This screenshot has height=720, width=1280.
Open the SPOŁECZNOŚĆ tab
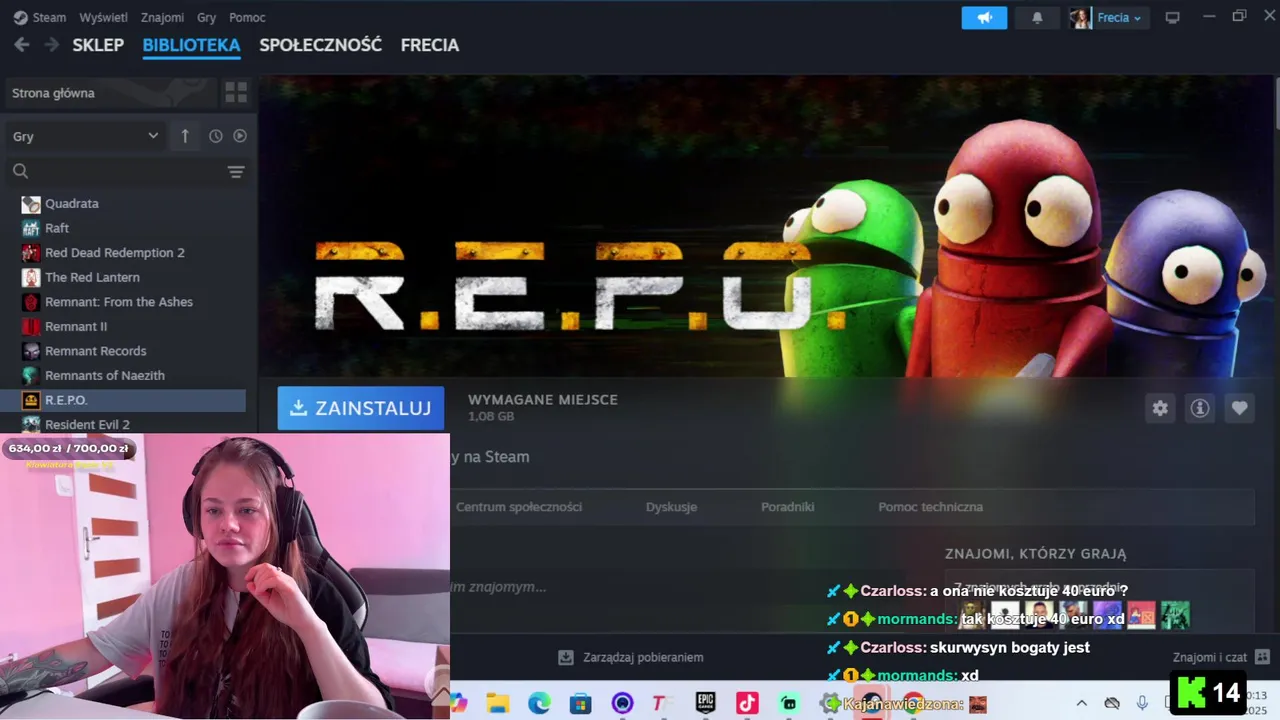point(321,45)
